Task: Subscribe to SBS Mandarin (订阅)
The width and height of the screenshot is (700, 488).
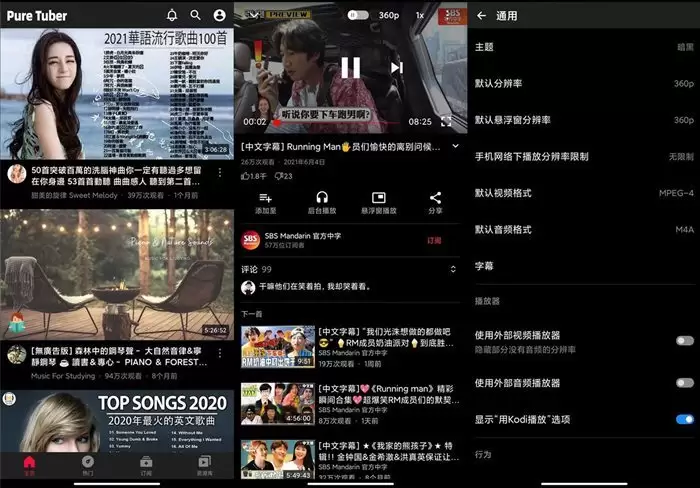Action: tap(434, 241)
